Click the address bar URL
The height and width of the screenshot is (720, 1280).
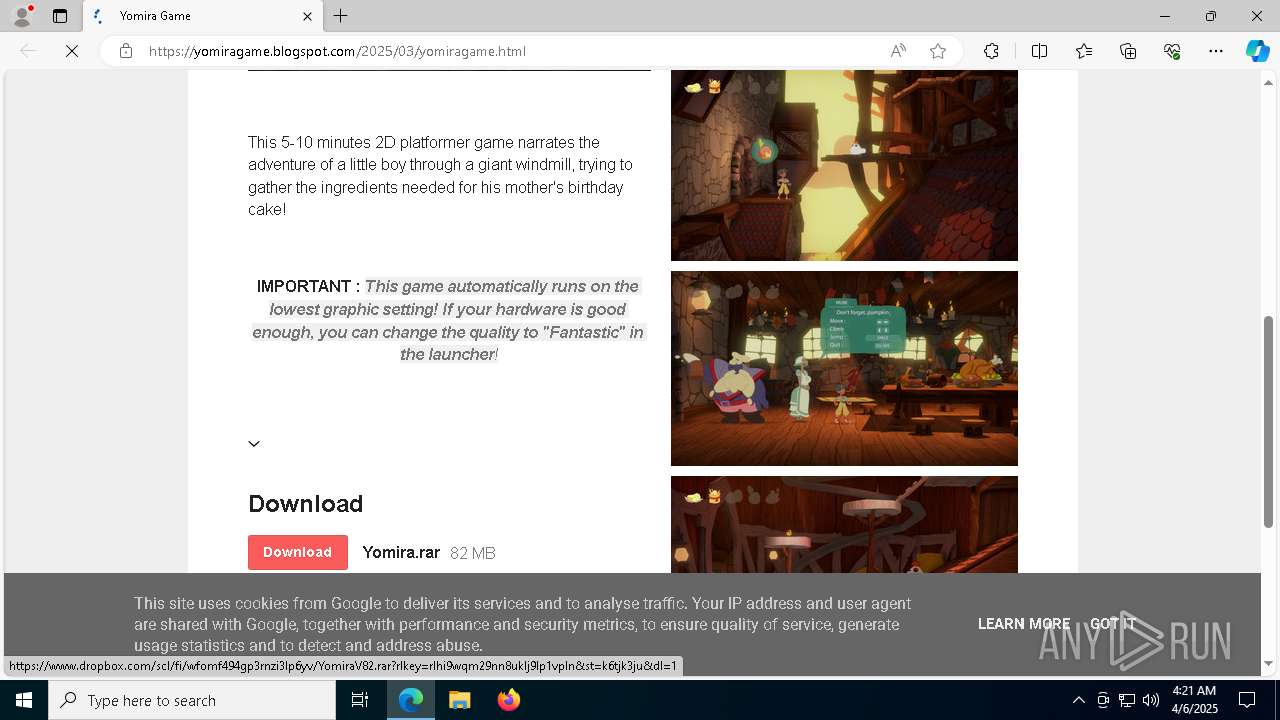(x=337, y=51)
